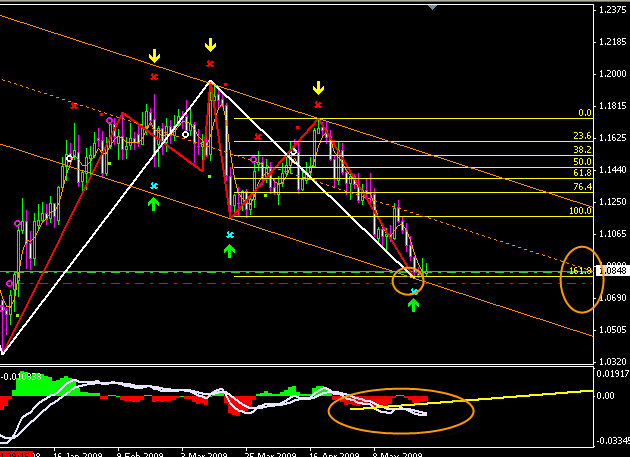Viewport: 630px width, 457px height.
Task: Select the yellow trendline in the indicator window
Action: point(471,400)
